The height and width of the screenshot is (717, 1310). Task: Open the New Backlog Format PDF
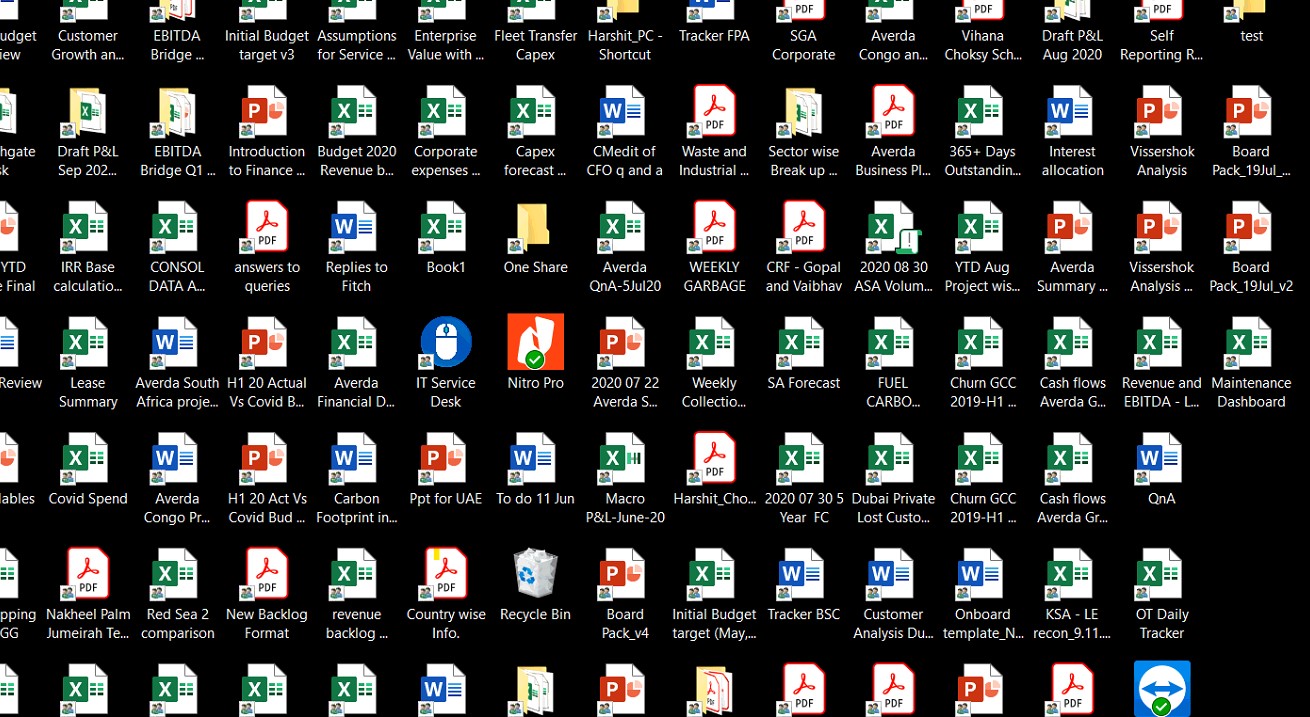[267, 573]
